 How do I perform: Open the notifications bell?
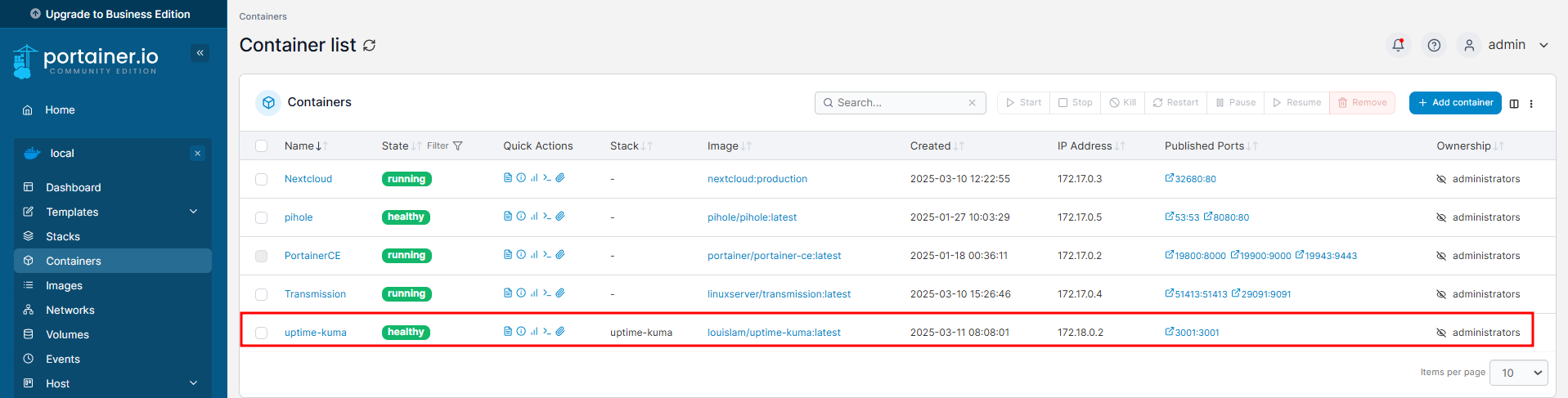coord(1398,45)
